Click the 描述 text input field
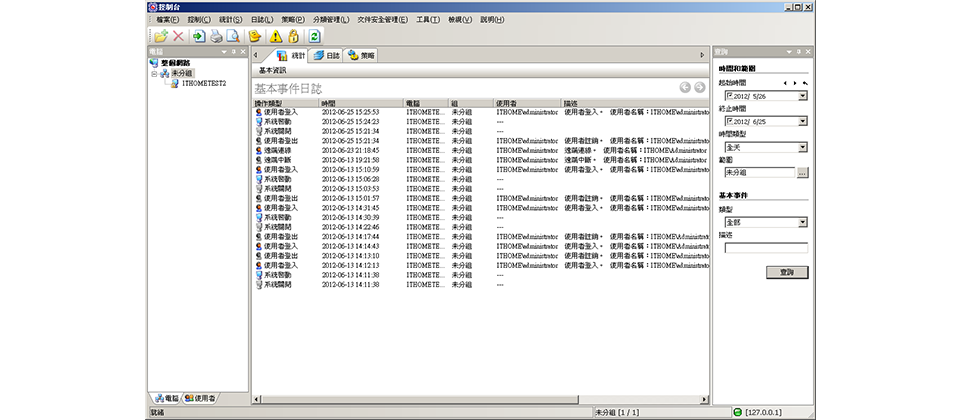 click(x=766, y=247)
